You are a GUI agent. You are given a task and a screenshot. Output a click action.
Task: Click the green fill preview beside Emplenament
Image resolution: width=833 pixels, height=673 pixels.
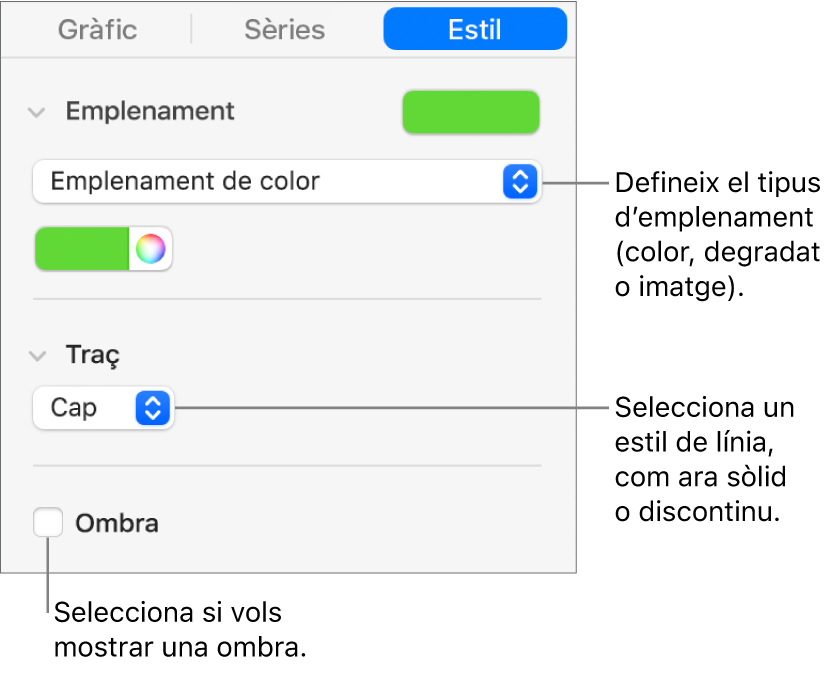tap(470, 113)
